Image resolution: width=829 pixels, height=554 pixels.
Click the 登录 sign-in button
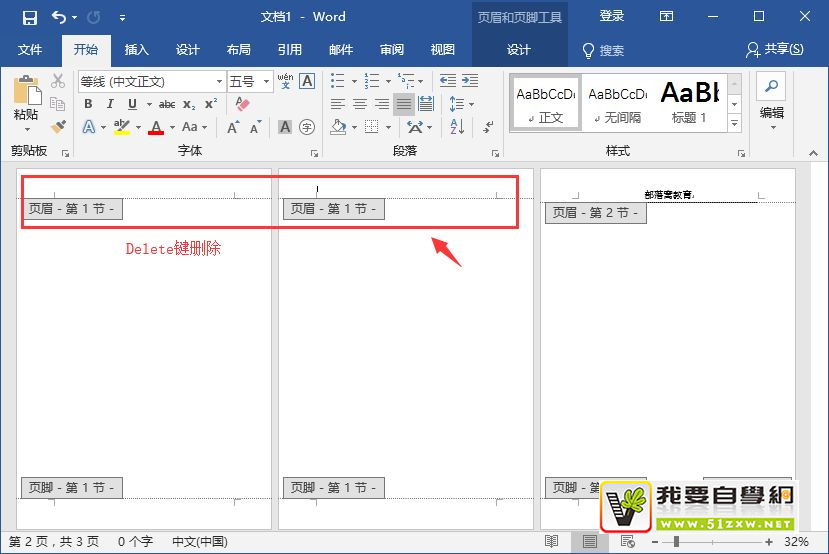[612, 16]
